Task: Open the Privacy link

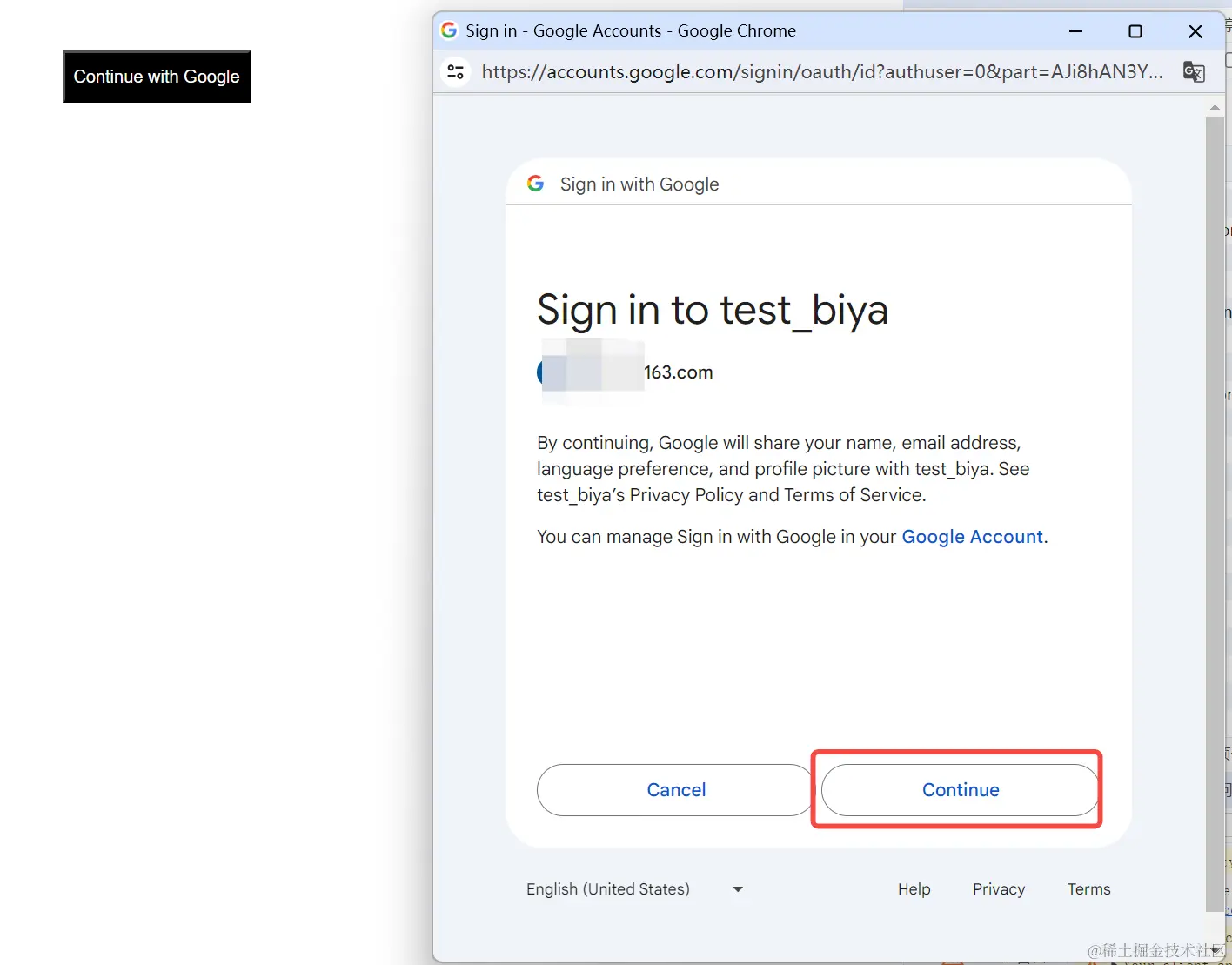Action: tap(999, 889)
